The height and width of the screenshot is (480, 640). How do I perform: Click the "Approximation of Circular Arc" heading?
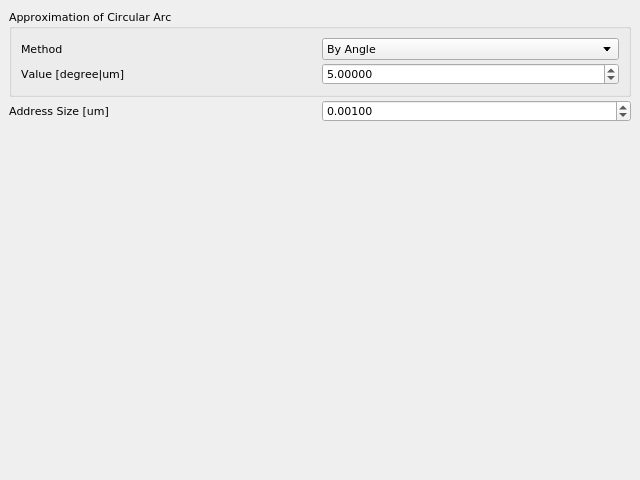point(90,17)
